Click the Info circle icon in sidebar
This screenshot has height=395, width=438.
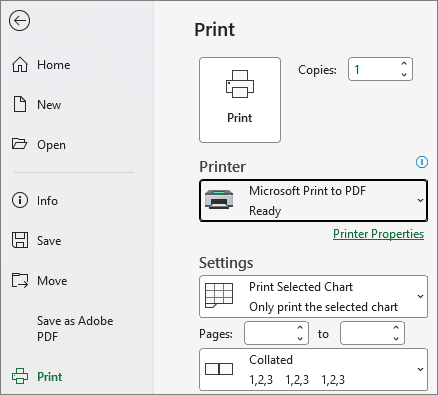[20, 201]
